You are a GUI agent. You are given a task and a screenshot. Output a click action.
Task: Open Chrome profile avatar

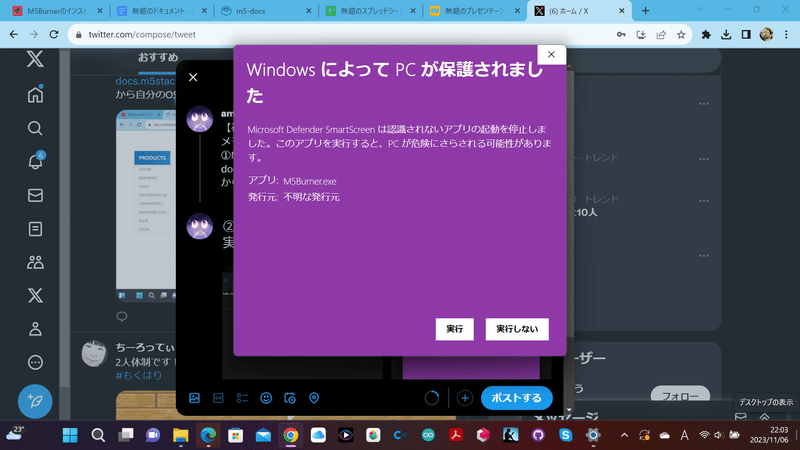pyautogui.click(x=766, y=35)
